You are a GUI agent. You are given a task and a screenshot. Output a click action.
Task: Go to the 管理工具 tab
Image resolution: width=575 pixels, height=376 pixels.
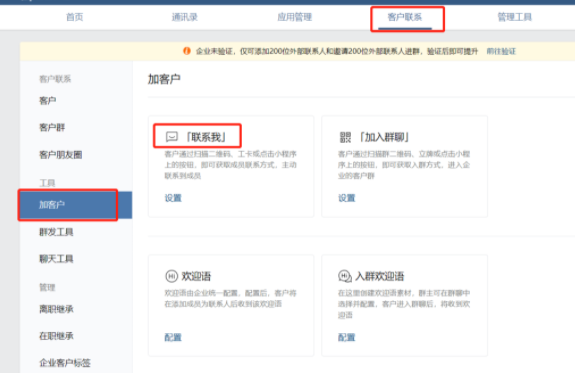pyautogui.click(x=514, y=17)
